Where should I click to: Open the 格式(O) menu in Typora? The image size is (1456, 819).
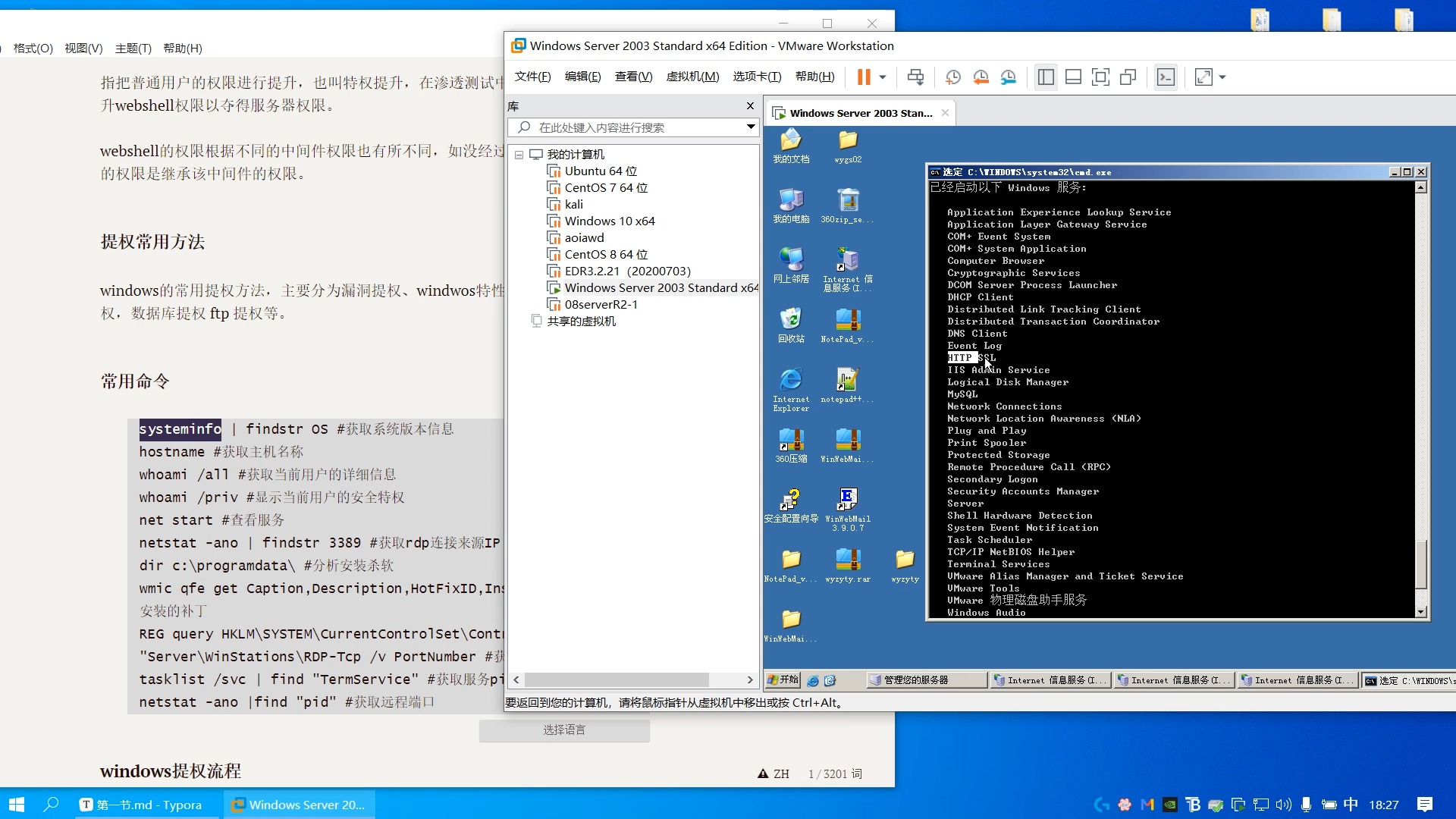(33, 49)
